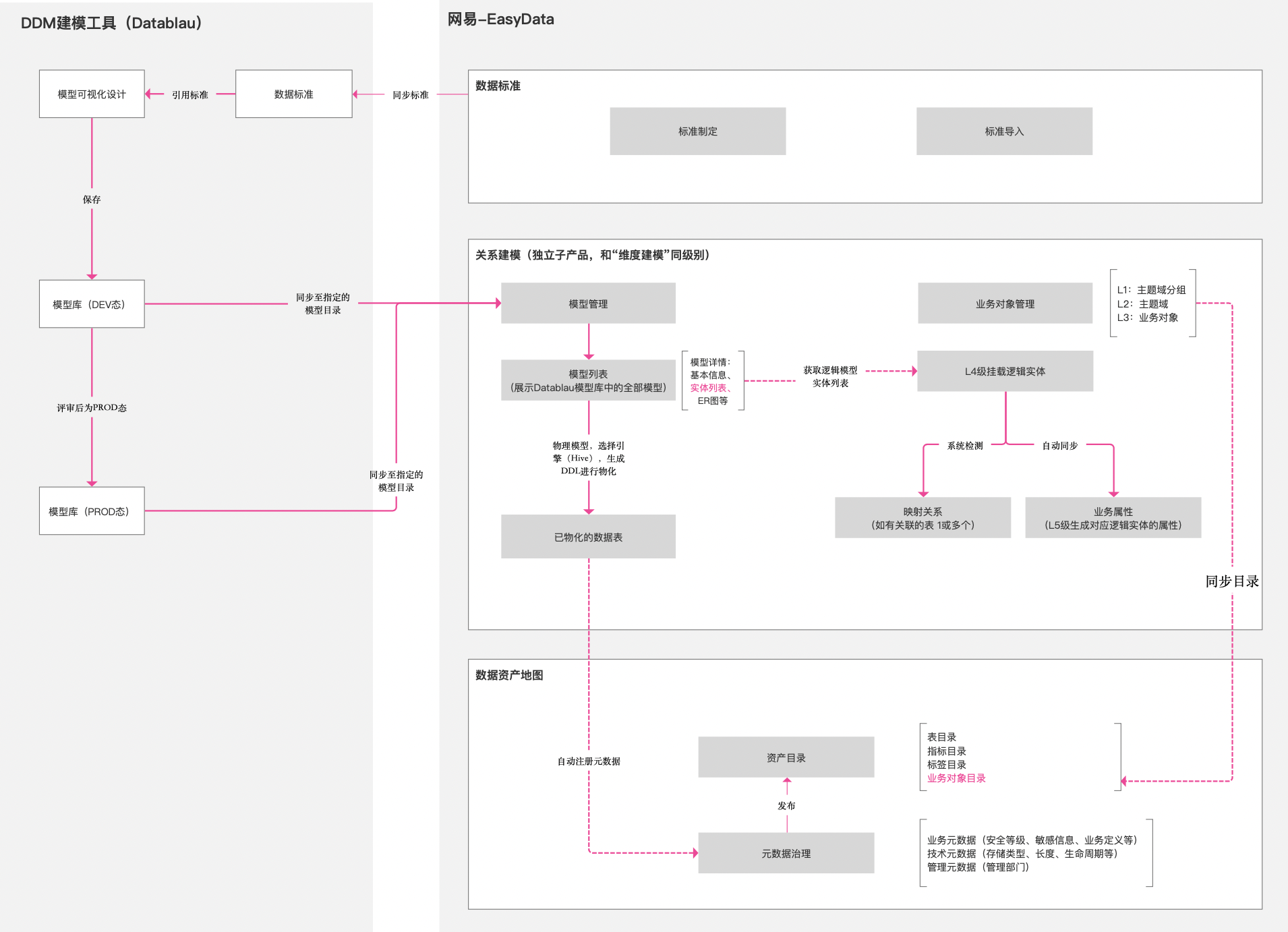Click the 模型库（DEV态）box
Image resolution: width=1288 pixels, height=932 pixels.
coord(92,304)
